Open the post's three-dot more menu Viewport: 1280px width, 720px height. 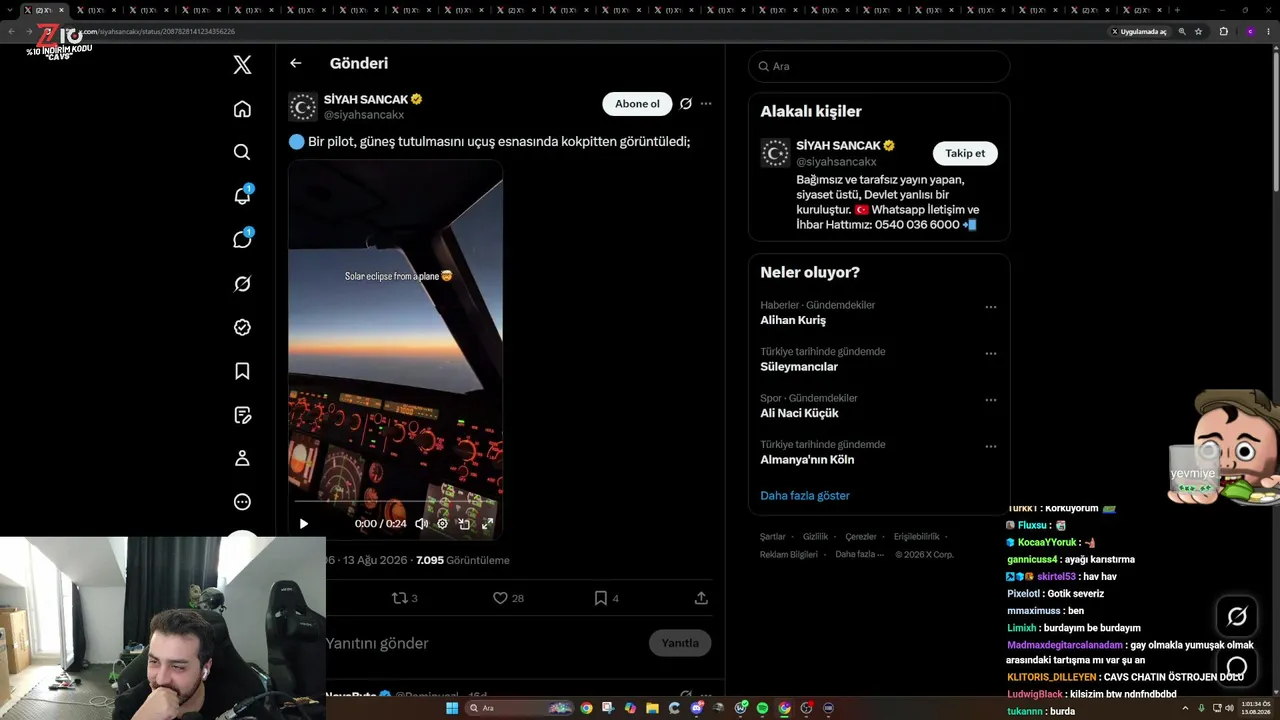coord(706,104)
